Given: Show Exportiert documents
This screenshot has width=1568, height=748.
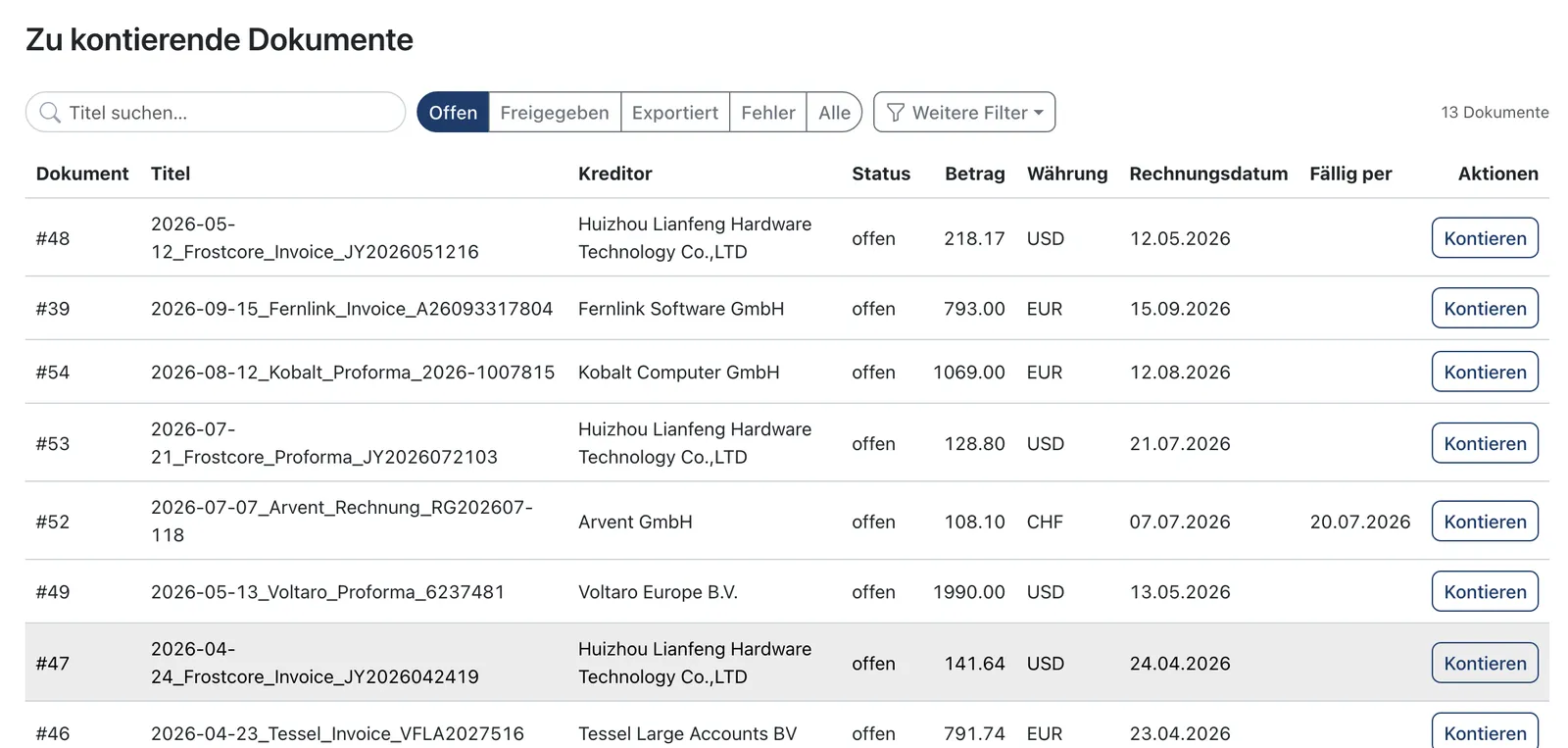Looking at the screenshot, I should click(675, 112).
